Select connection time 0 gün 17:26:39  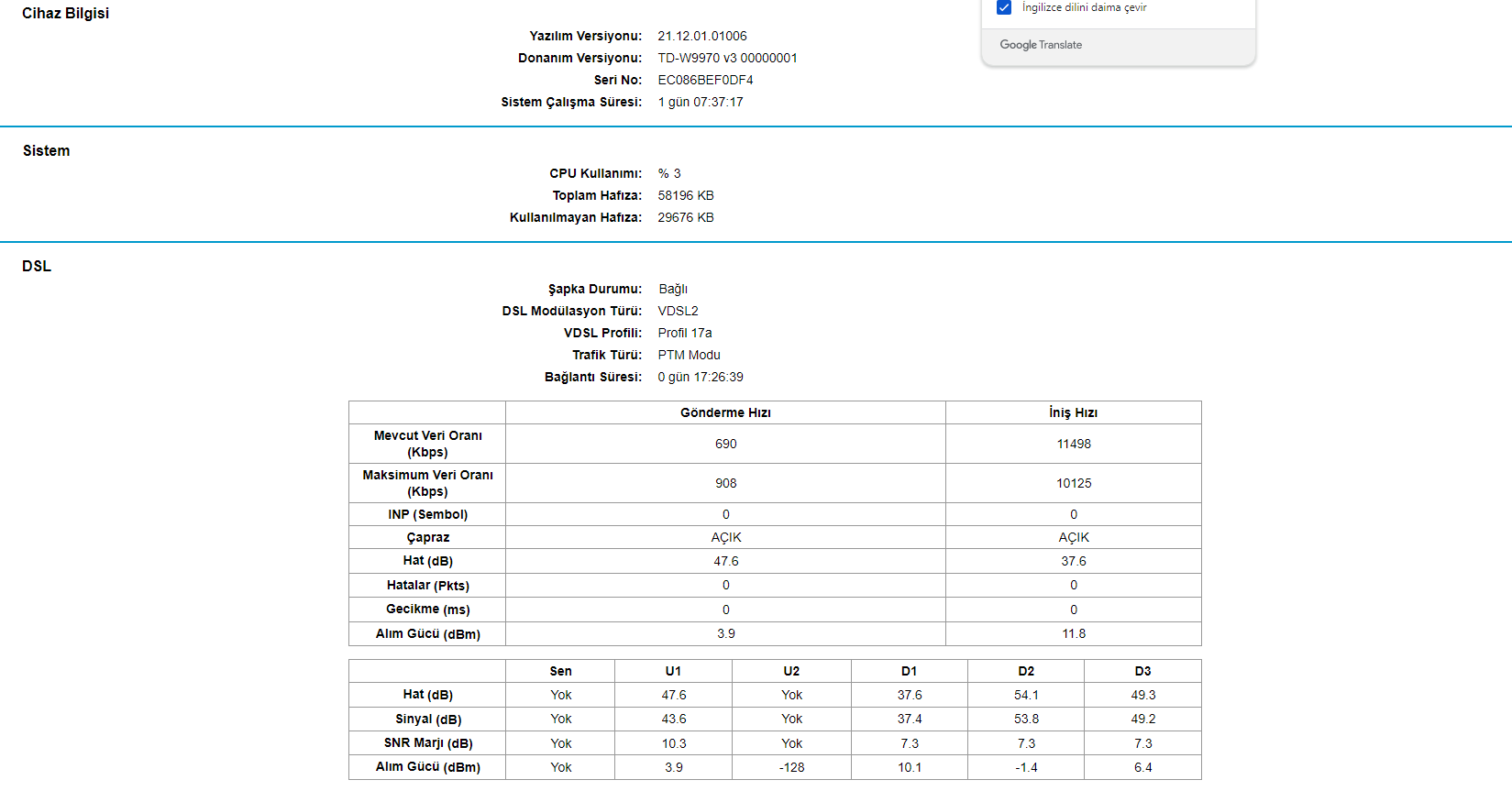click(701, 377)
